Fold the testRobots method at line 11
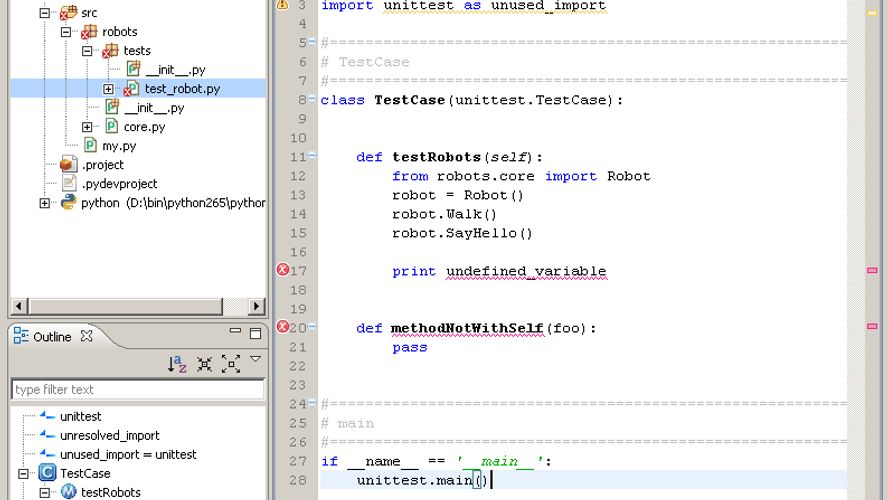888x500 pixels. click(312, 157)
